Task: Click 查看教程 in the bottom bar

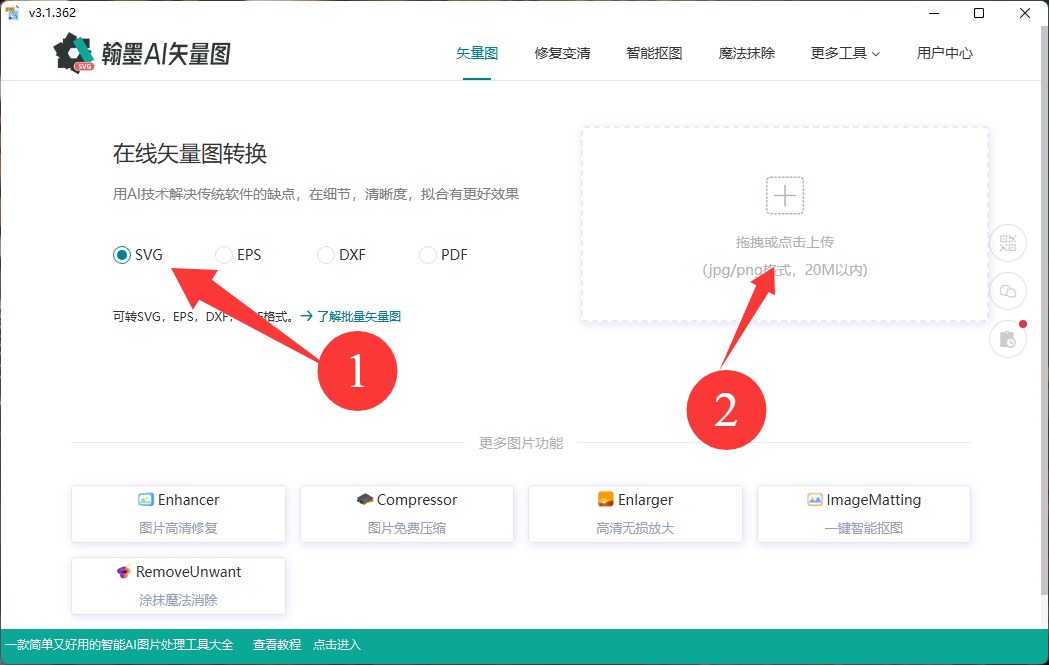Action: pos(277,645)
